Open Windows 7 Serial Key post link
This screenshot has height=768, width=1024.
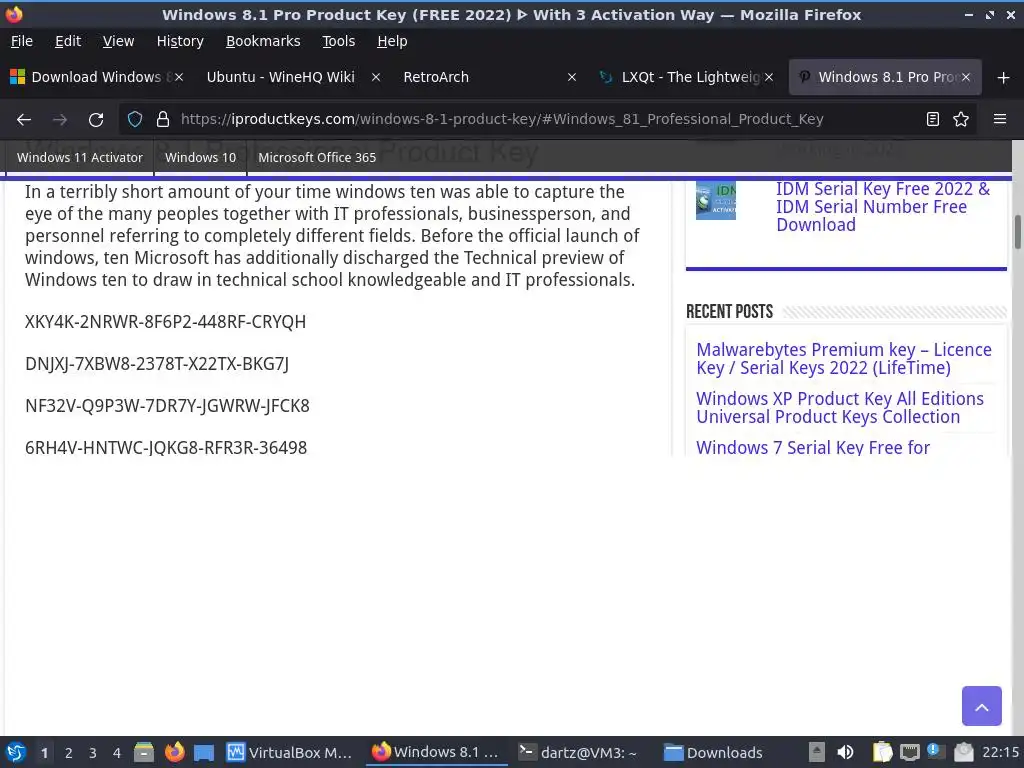point(813,448)
